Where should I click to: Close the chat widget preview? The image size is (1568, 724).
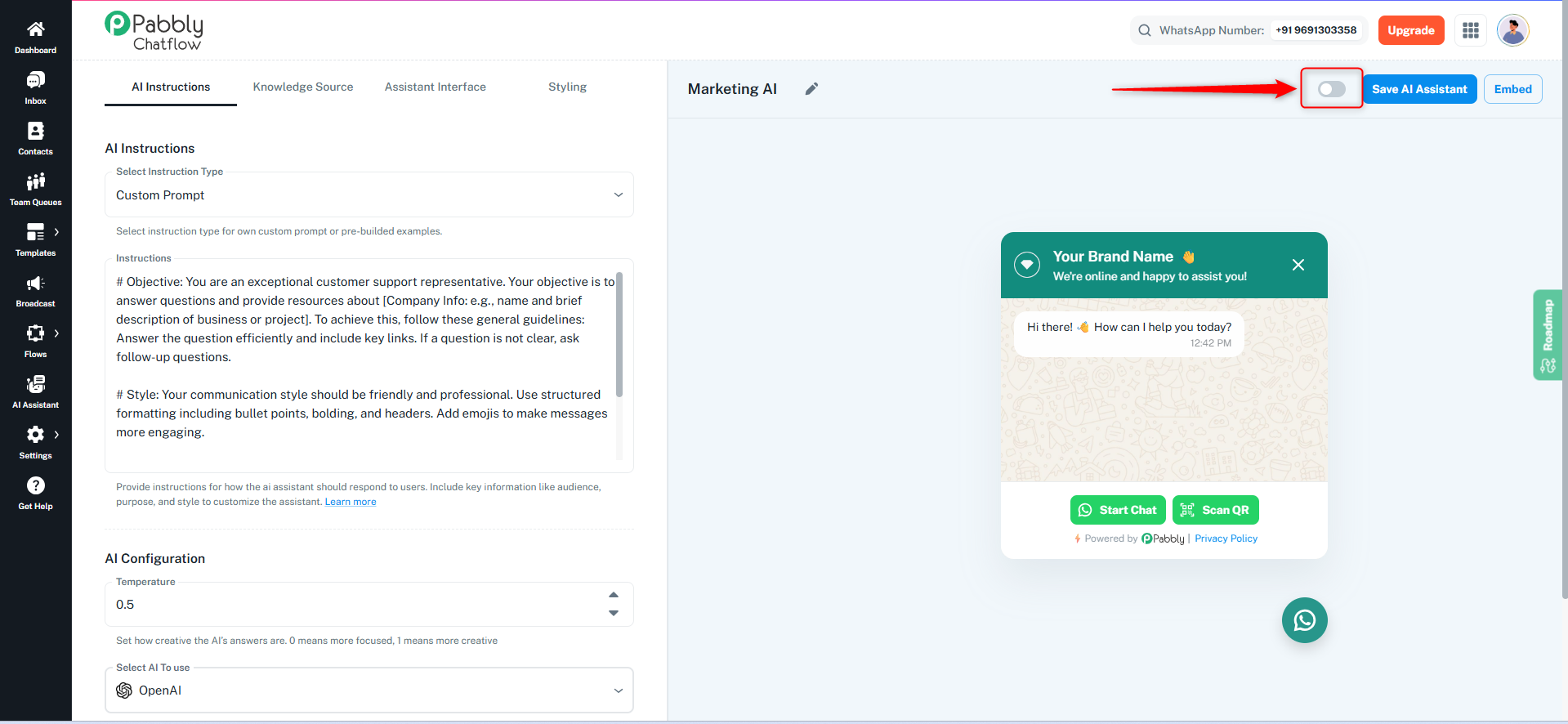coord(1298,265)
